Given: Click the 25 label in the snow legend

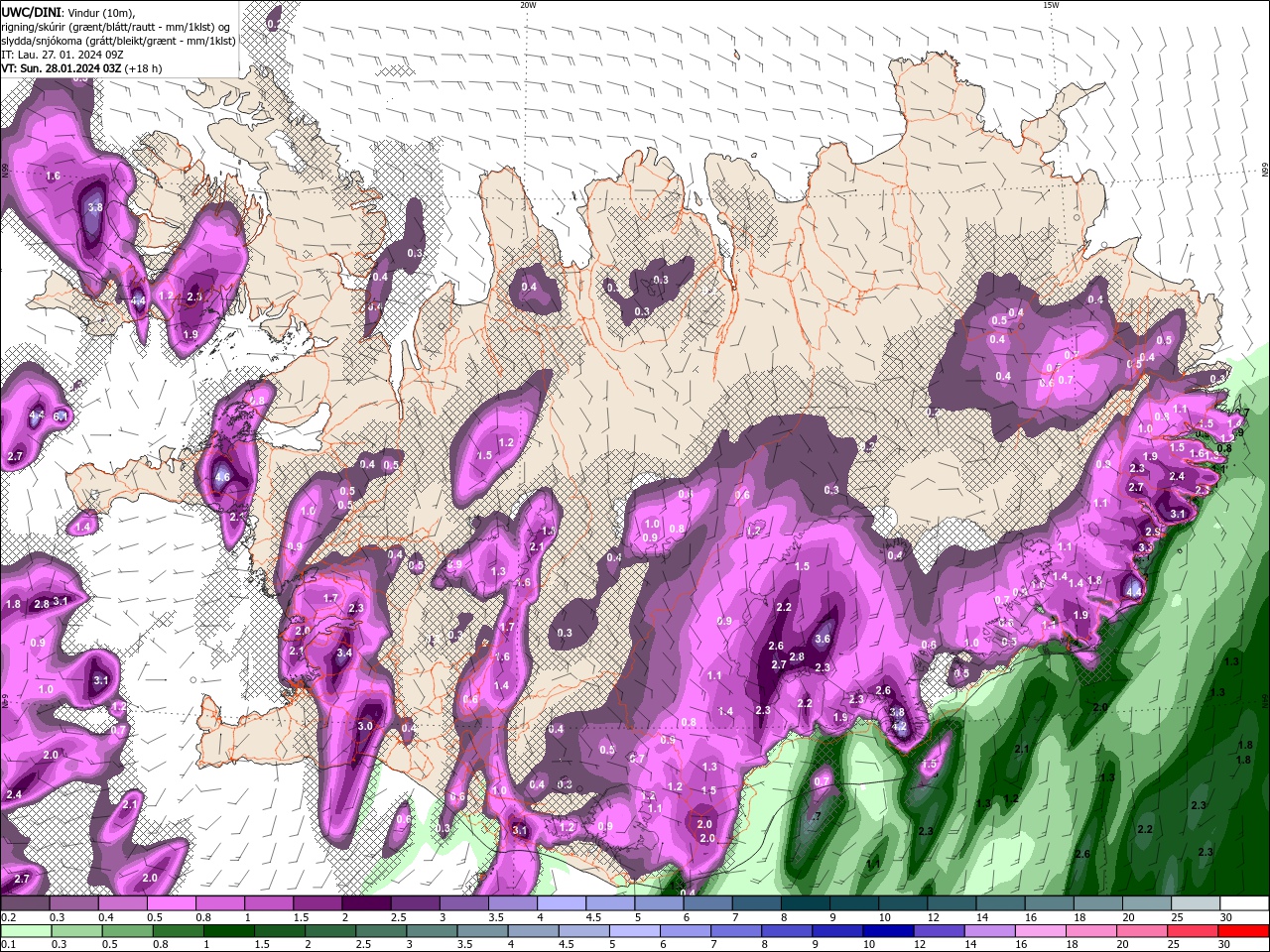Looking at the screenshot, I should click(1177, 917).
